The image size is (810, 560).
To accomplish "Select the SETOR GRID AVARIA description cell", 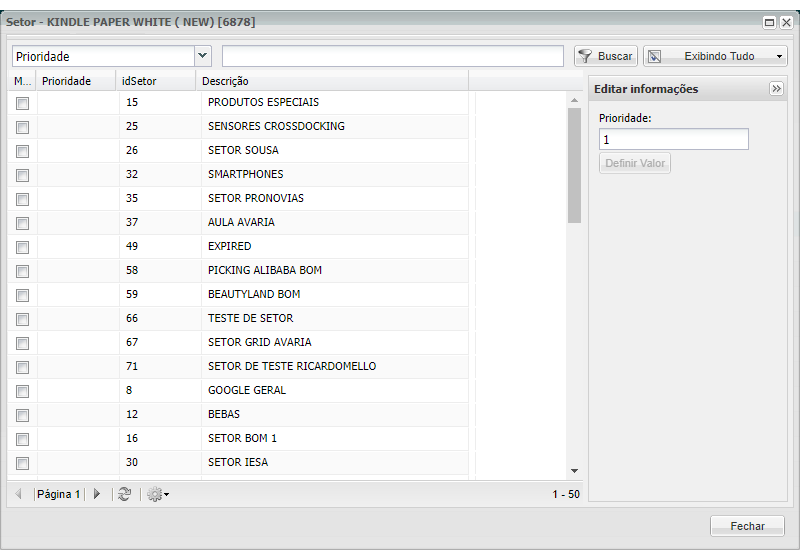I will tap(335, 343).
